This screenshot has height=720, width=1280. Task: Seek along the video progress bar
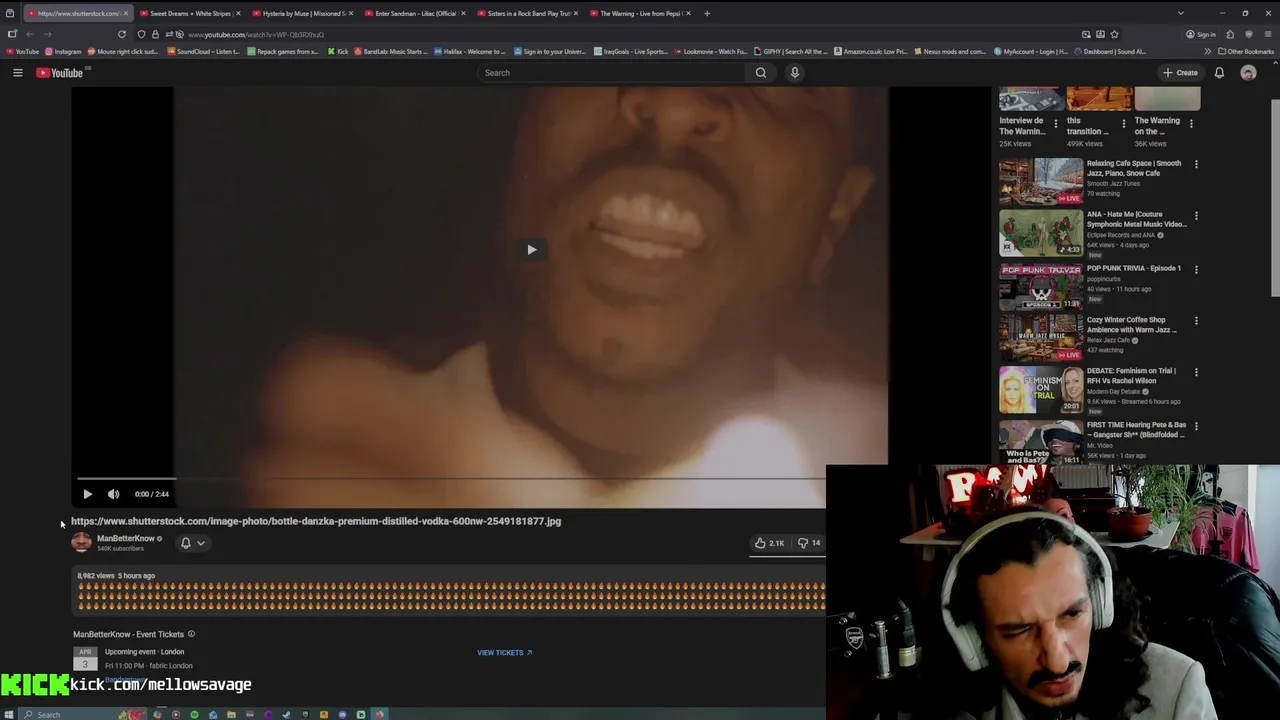pyautogui.click(x=450, y=479)
